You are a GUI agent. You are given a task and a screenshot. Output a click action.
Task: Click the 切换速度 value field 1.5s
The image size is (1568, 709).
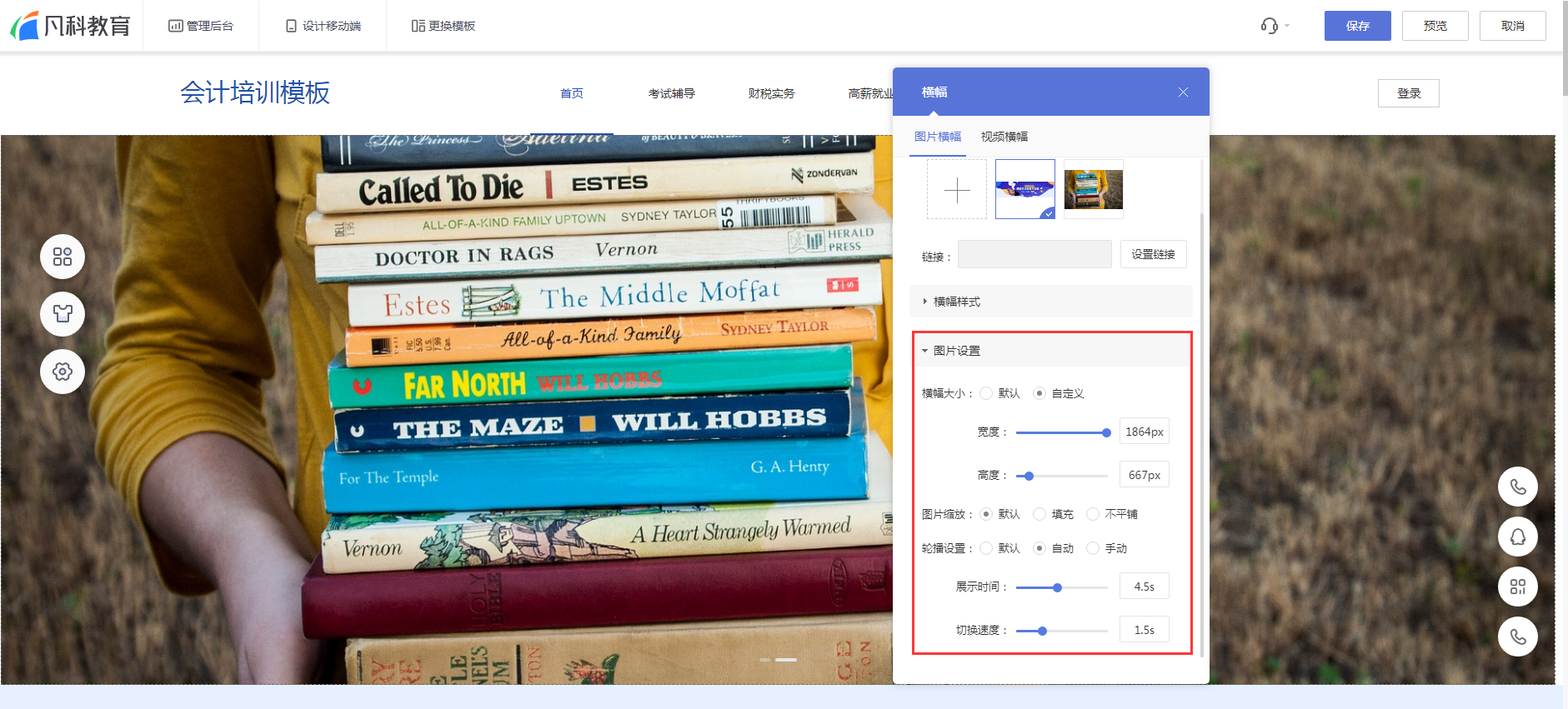[x=1144, y=630]
